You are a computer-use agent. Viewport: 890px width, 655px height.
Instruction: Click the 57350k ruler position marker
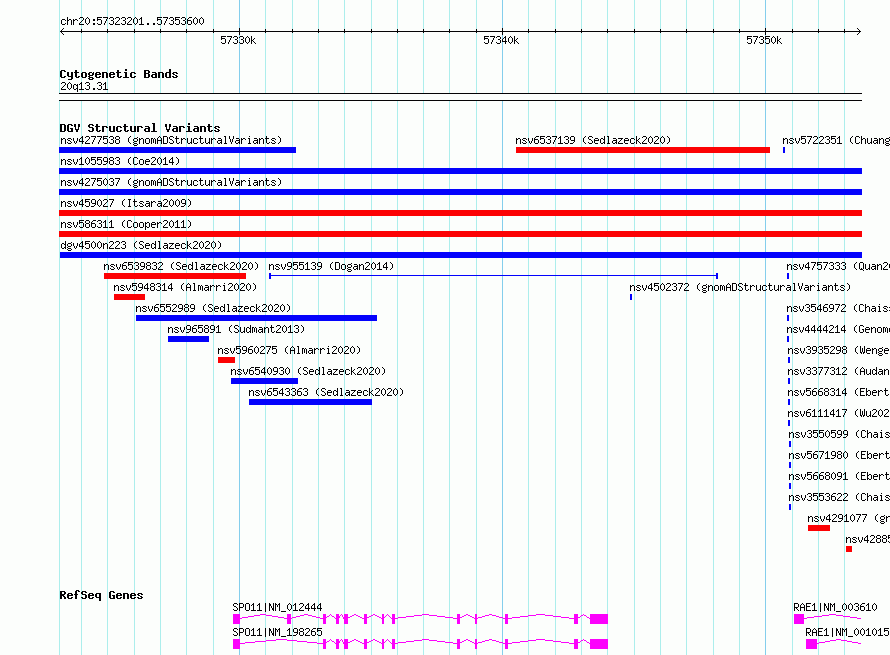tap(764, 40)
